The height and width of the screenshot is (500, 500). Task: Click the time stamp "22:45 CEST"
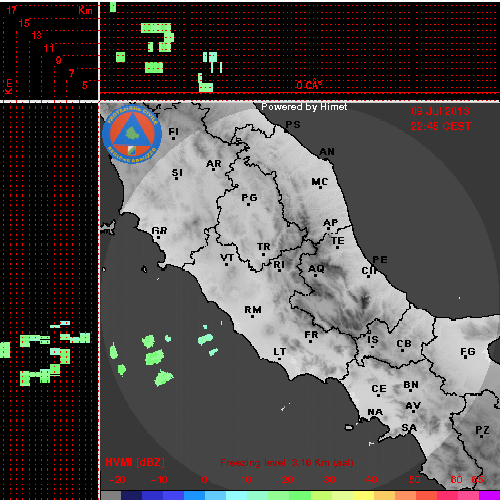tap(441, 126)
